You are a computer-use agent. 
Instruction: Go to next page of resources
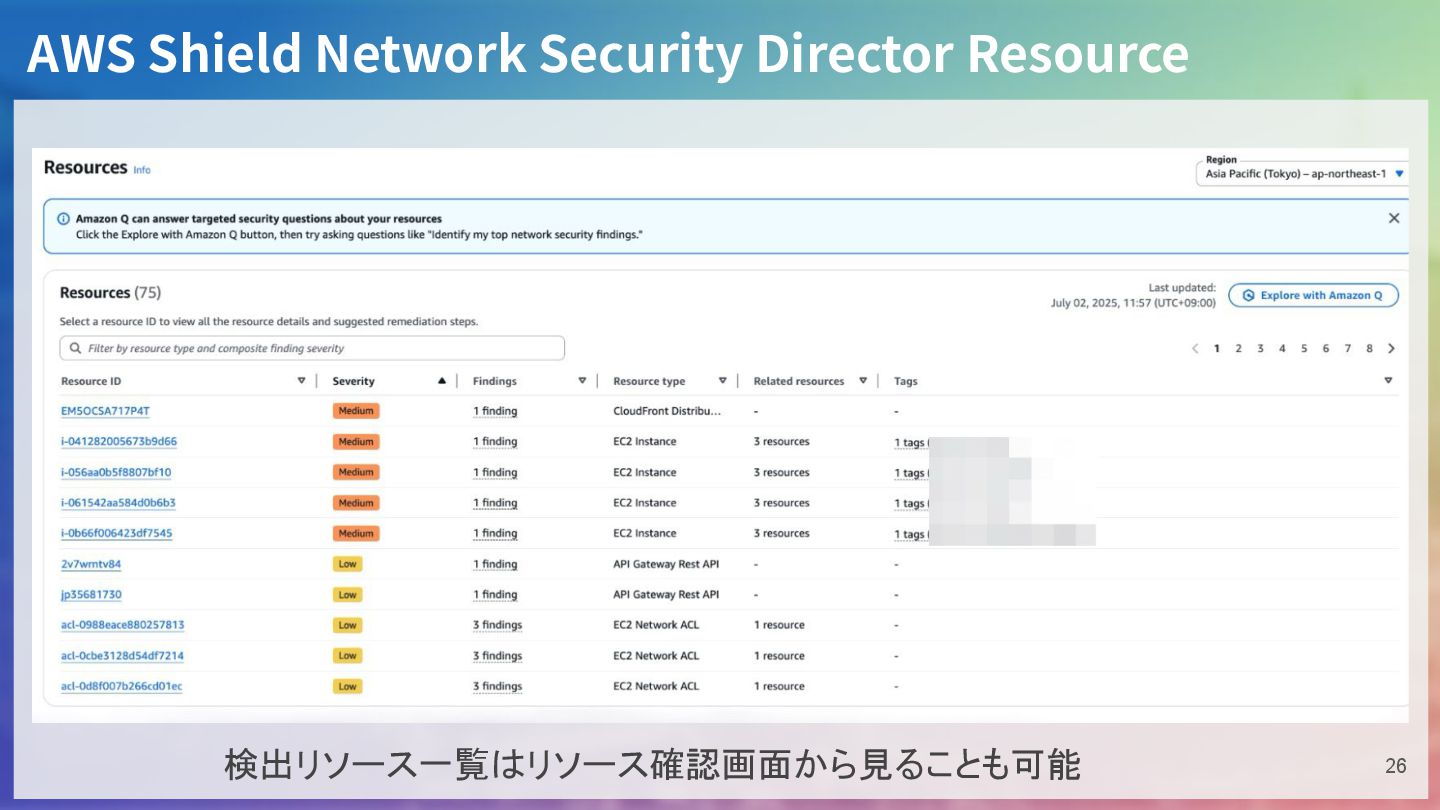pos(1391,349)
